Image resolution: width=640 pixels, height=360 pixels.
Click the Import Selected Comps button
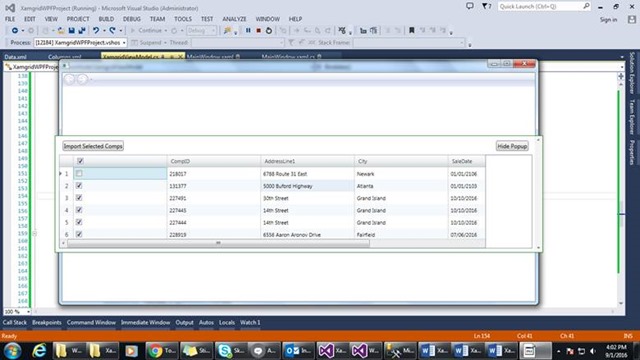pyautogui.click(x=93, y=146)
